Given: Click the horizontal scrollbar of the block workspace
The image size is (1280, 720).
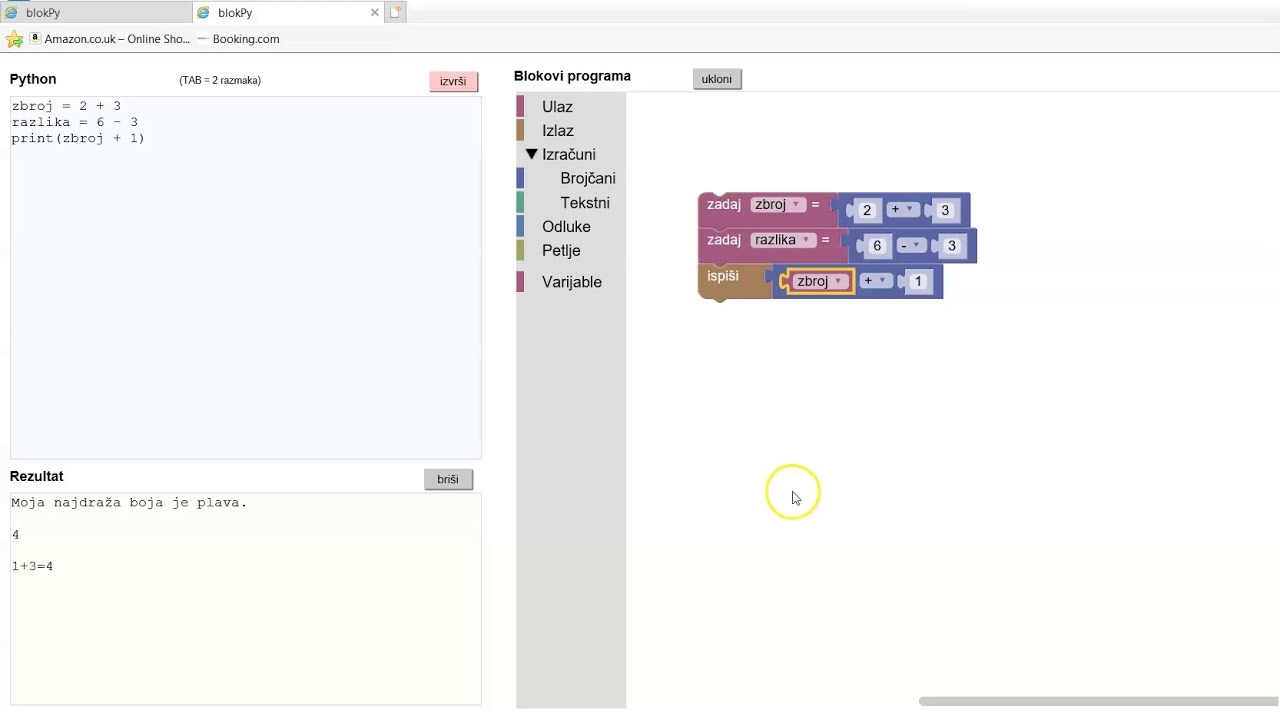Looking at the screenshot, I should click(x=1098, y=702).
